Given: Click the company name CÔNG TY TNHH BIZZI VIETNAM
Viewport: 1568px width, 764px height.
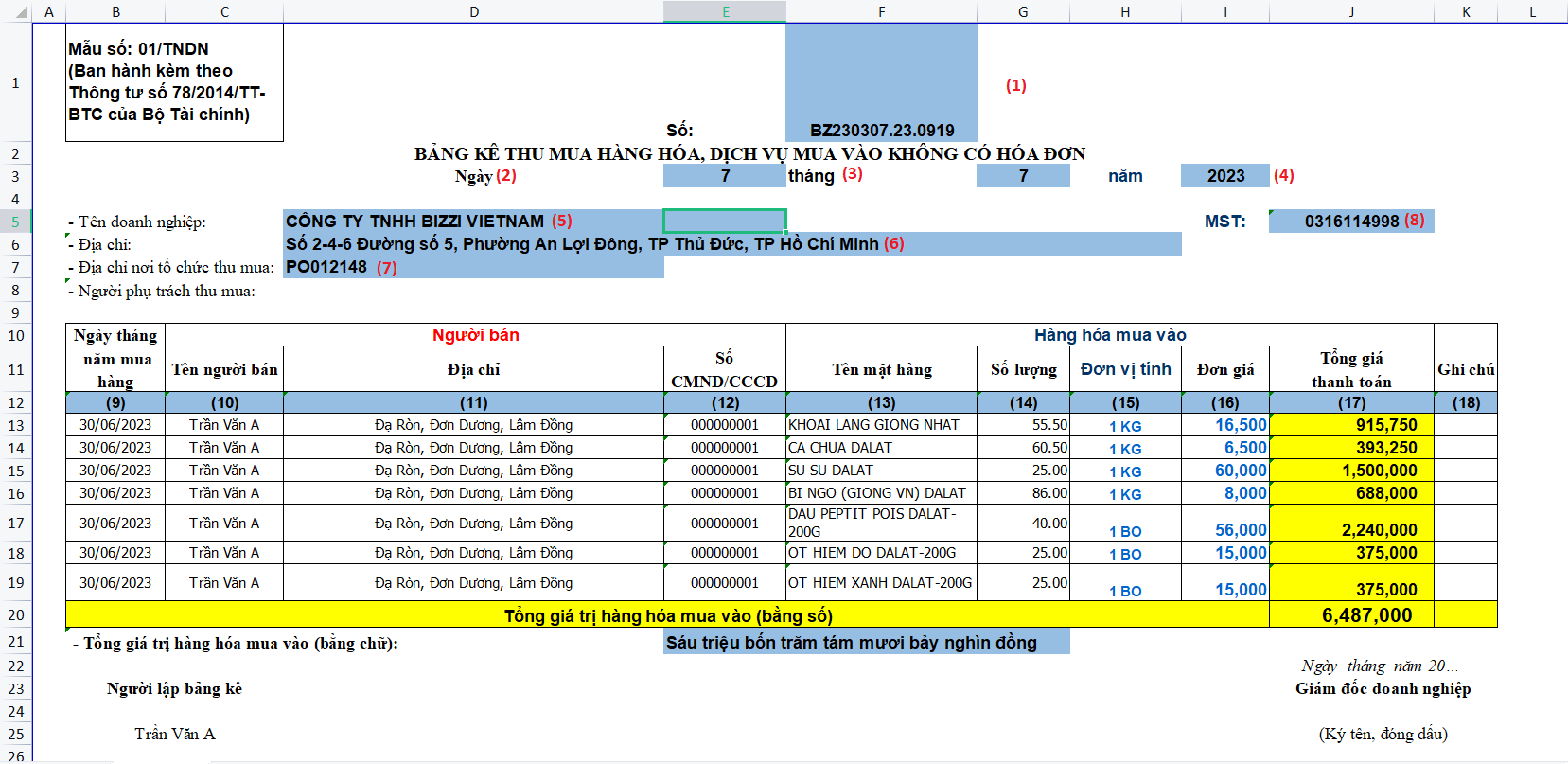Looking at the screenshot, I should coord(414,221).
